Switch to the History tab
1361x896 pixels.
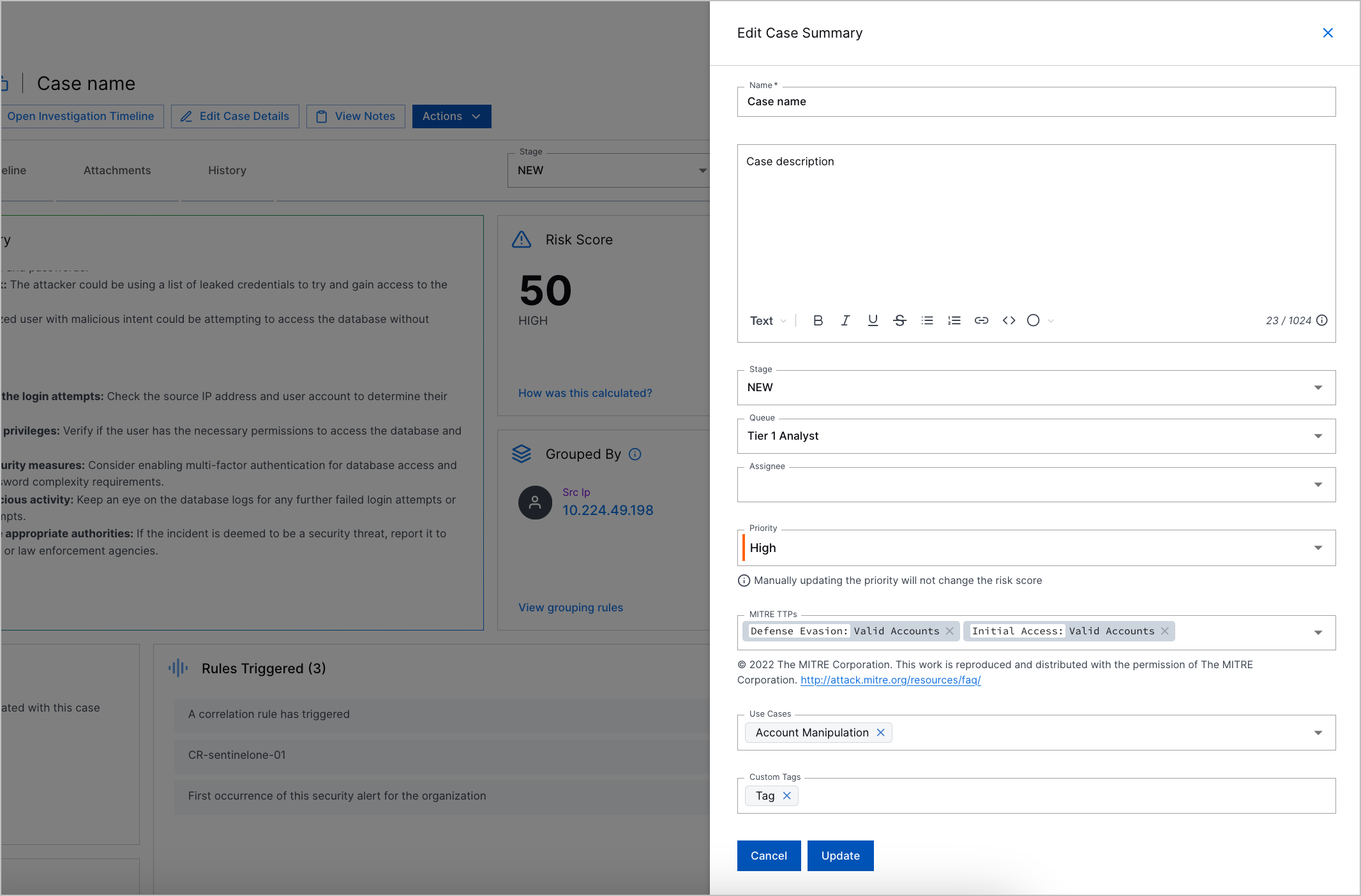click(226, 170)
